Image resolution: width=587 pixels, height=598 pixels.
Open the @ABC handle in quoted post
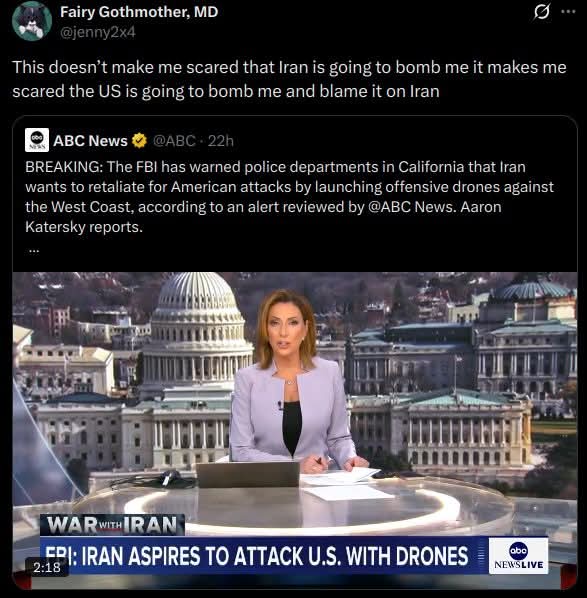click(174, 141)
